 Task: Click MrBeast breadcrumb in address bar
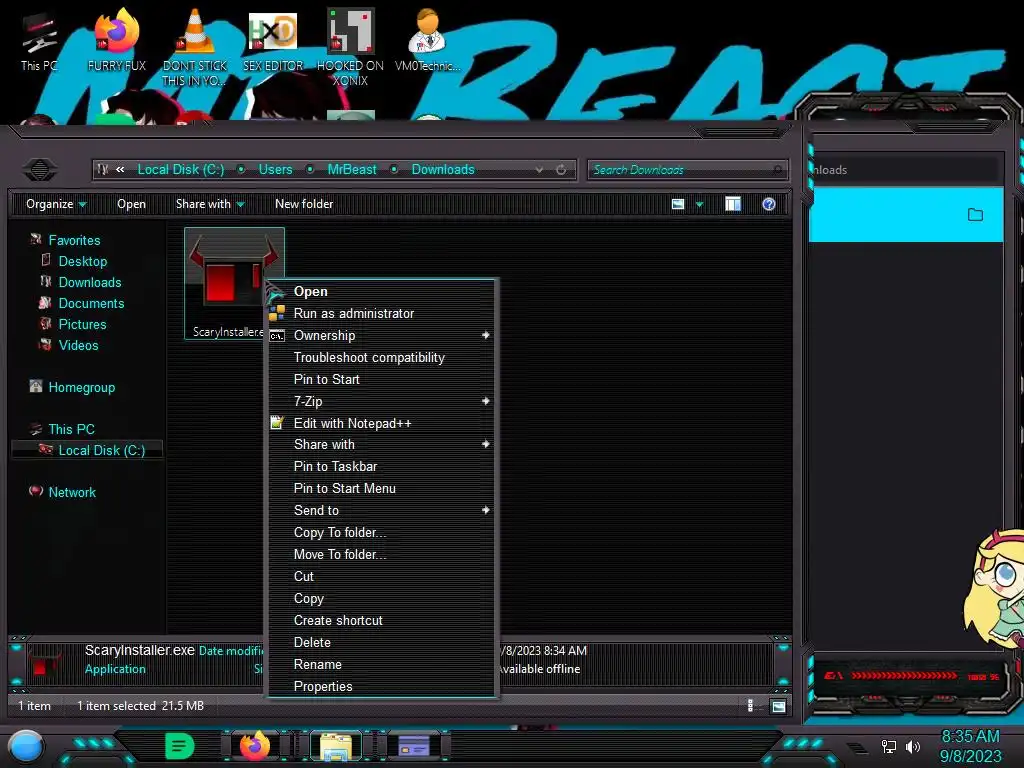pos(351,170)
